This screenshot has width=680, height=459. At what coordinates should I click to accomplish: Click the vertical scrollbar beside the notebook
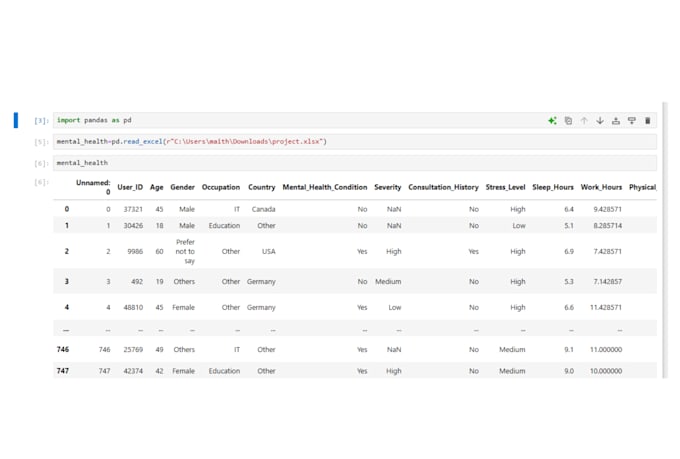click(x=665, y=241)
